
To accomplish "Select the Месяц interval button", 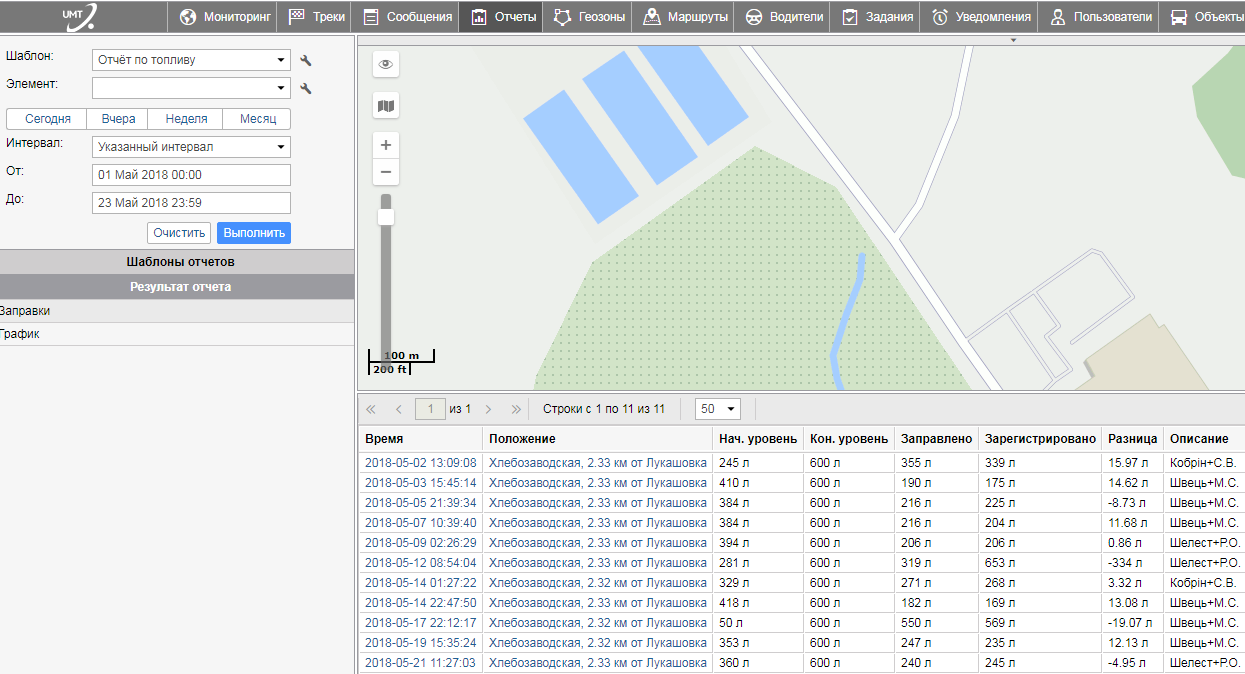I will [258, 119].
